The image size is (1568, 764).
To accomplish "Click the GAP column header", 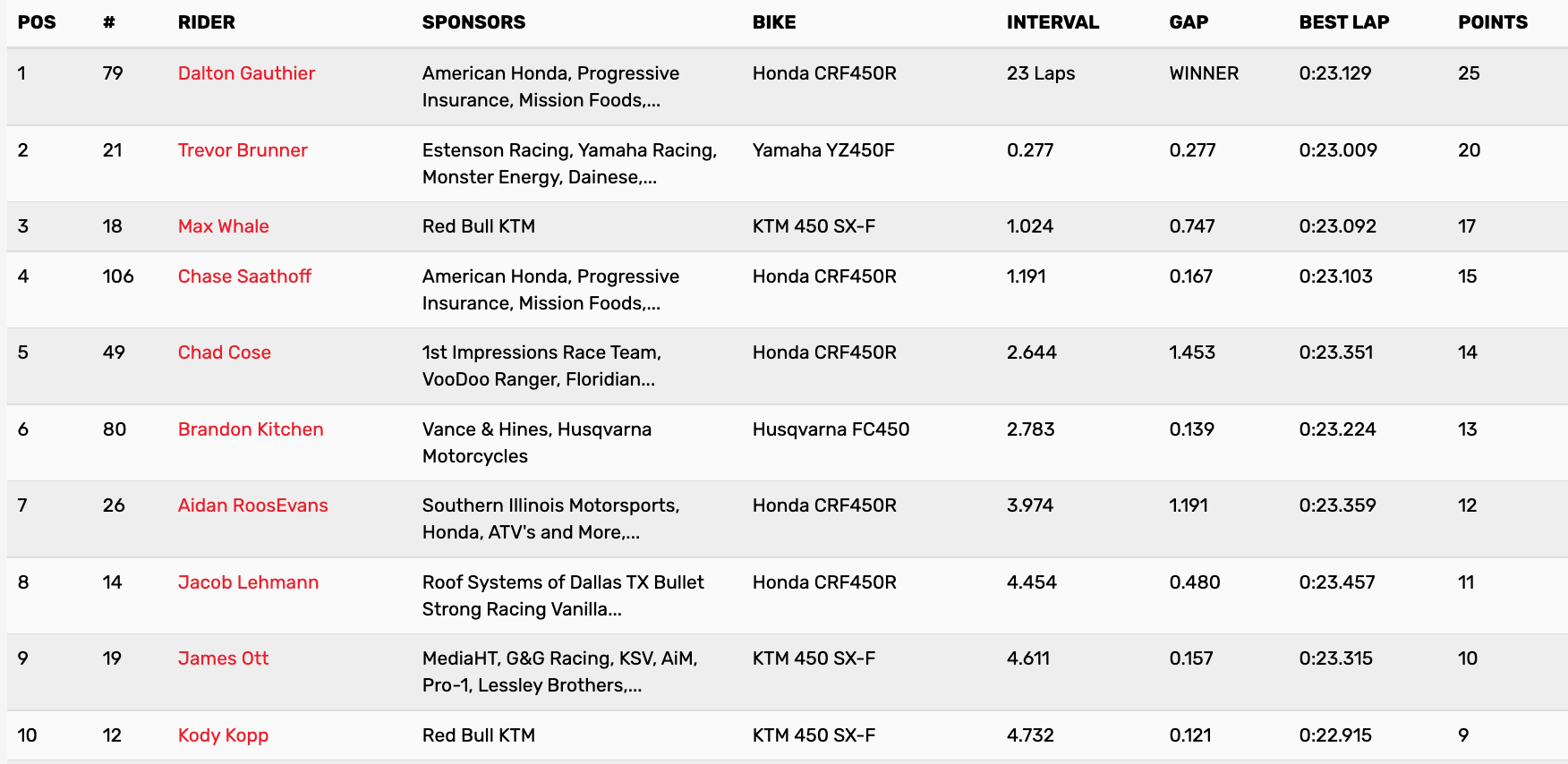I will point(1189,22).
